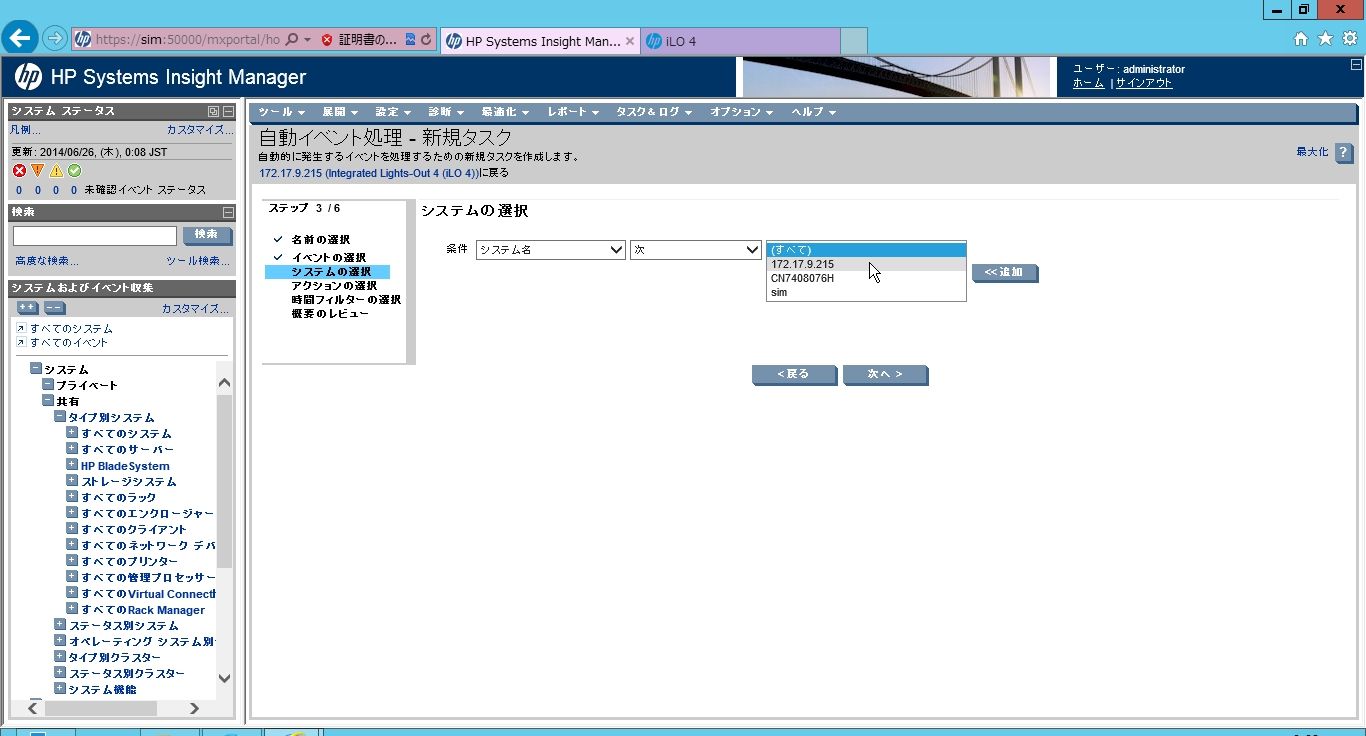Click the ホーム link in the banner
The image size is (1366, 736).
(x=1088, y=83)
